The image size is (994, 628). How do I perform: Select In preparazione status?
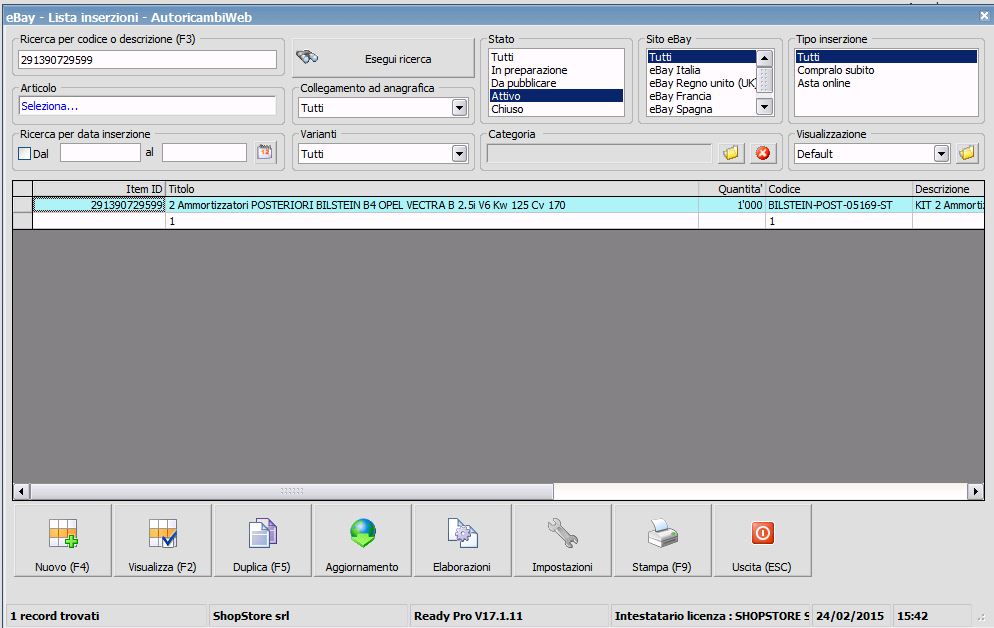point(556,70)
